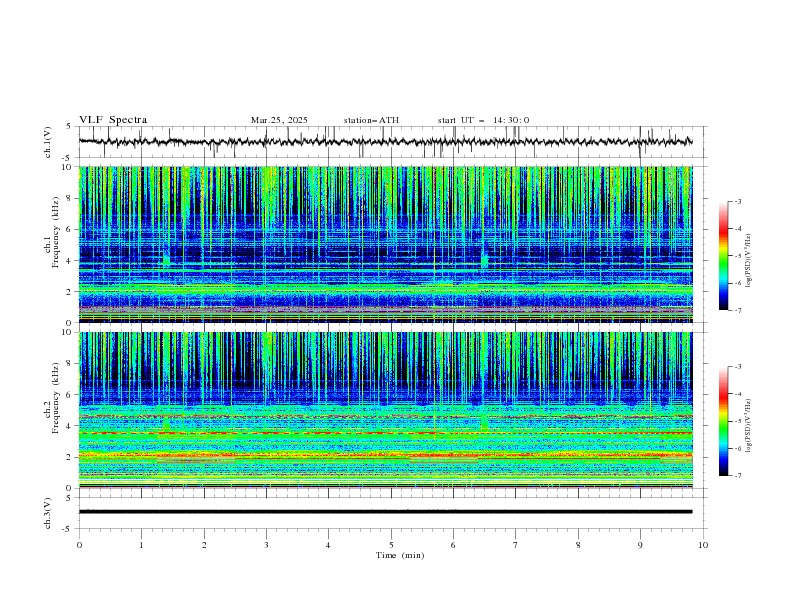
Task: Click the "VLF Spectra" title text
Action: [x=113, y=120]
